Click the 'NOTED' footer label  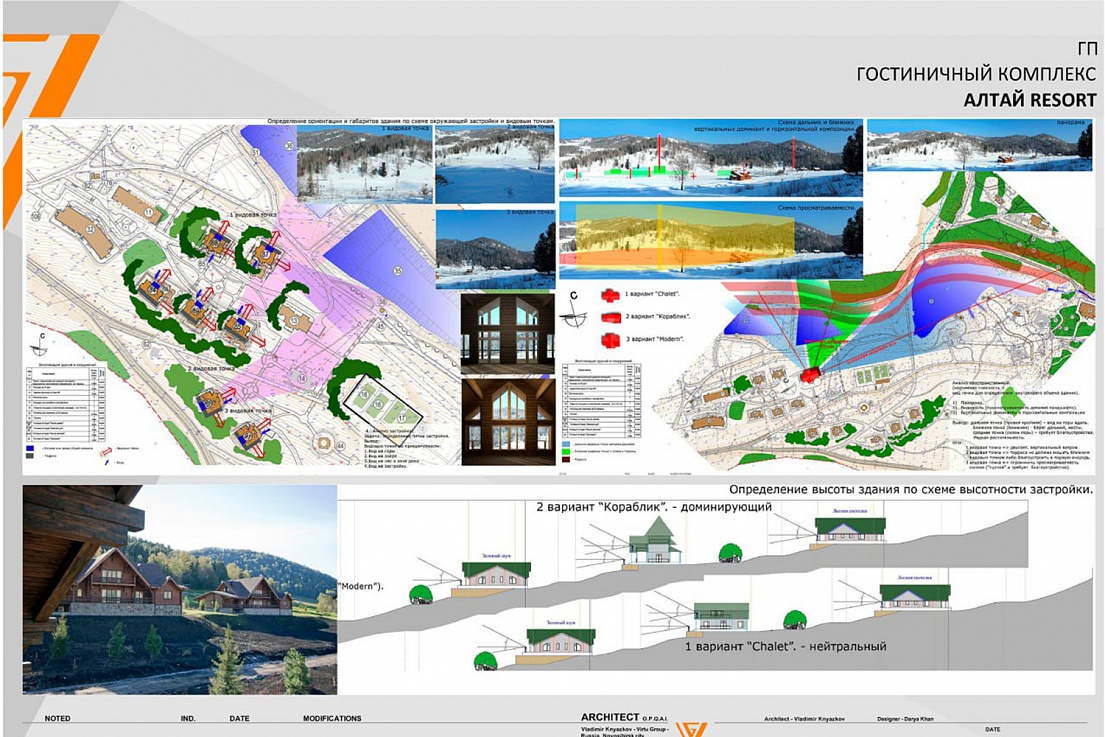tap(57, 719)
